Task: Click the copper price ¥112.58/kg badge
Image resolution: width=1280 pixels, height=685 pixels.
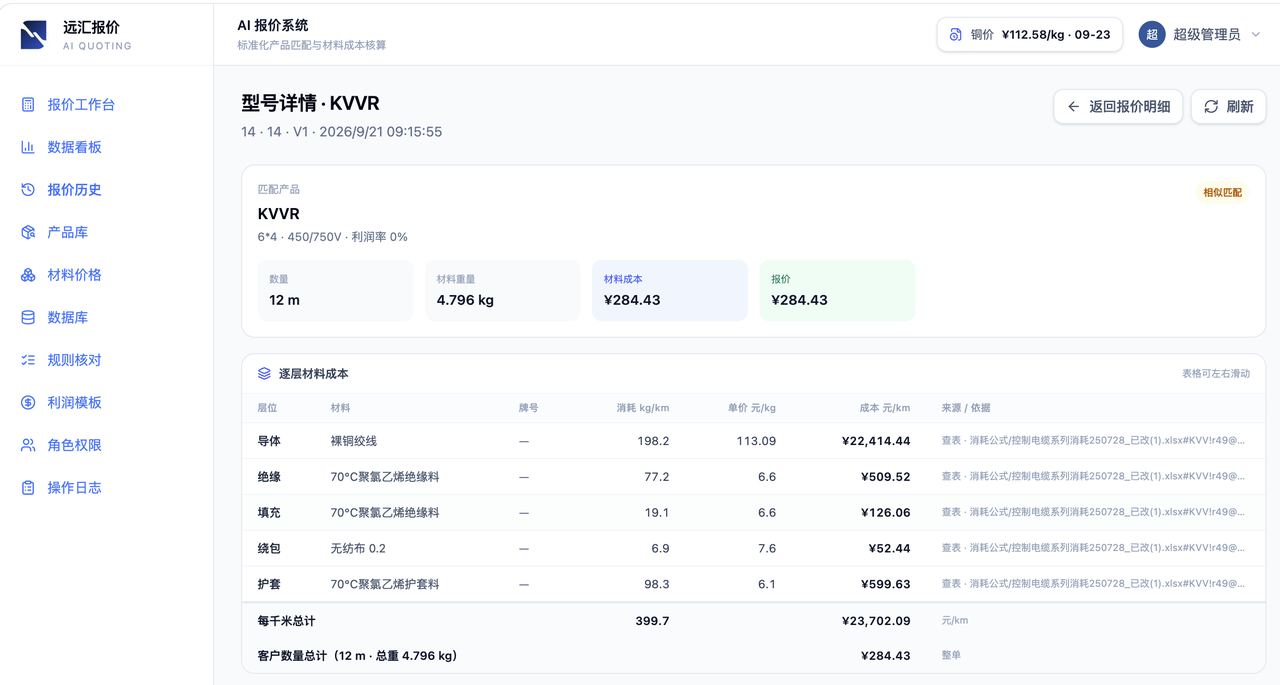Action: (x=1029, y=34)
